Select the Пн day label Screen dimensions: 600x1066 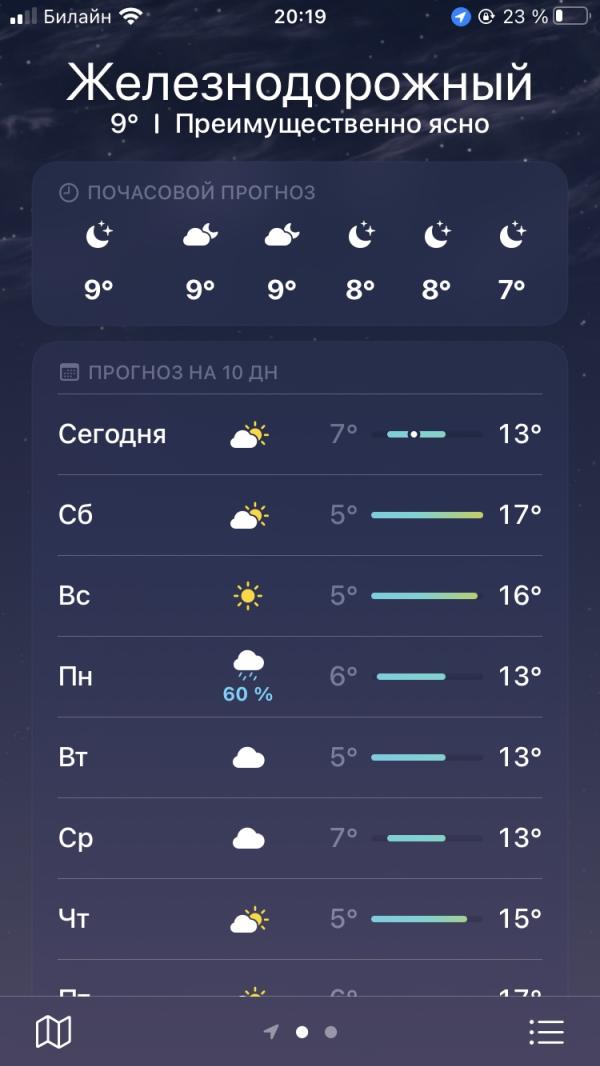tap(75, 676)
